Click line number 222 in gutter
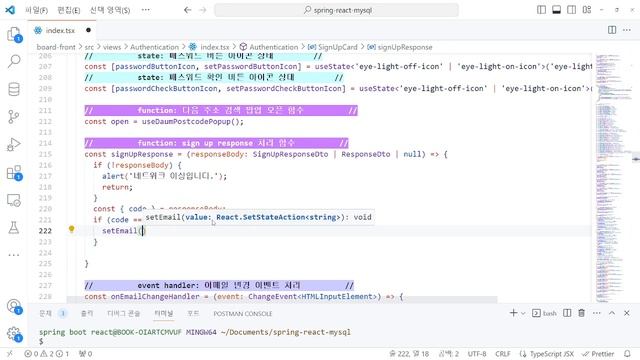This screenshot has height=360, width=640. click(45, 231)
